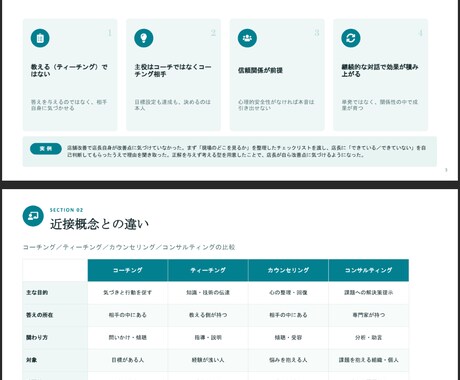The image size is (460, 380).
Task: Click 相手の中にある in the コーチング column
Action: pos(128,315)
